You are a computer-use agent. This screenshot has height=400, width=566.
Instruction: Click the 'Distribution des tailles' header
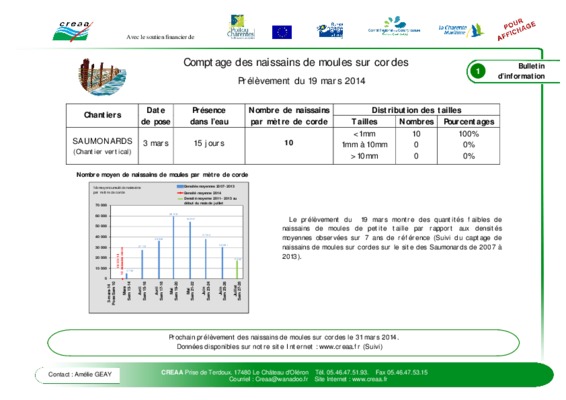(x=417, y=110)
